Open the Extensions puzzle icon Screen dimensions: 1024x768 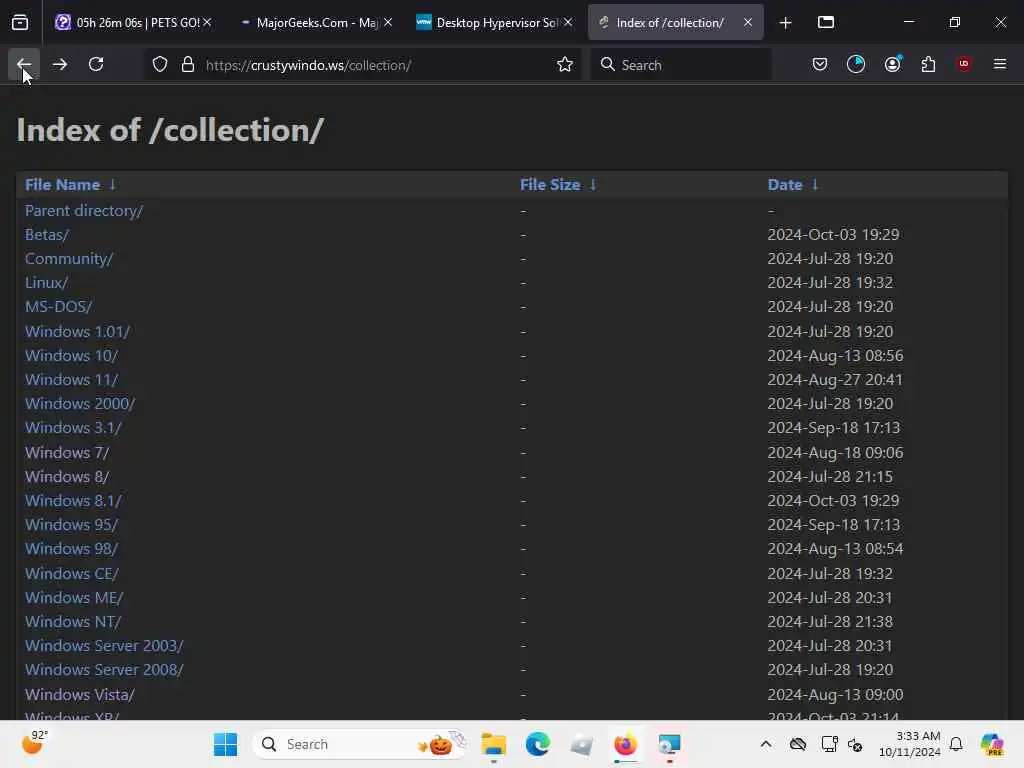928,65
